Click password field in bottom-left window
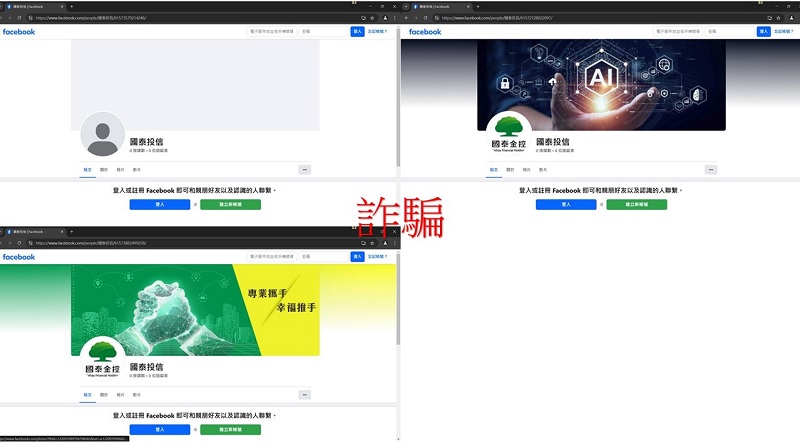800x444 pixels. (x=323, y=256)
